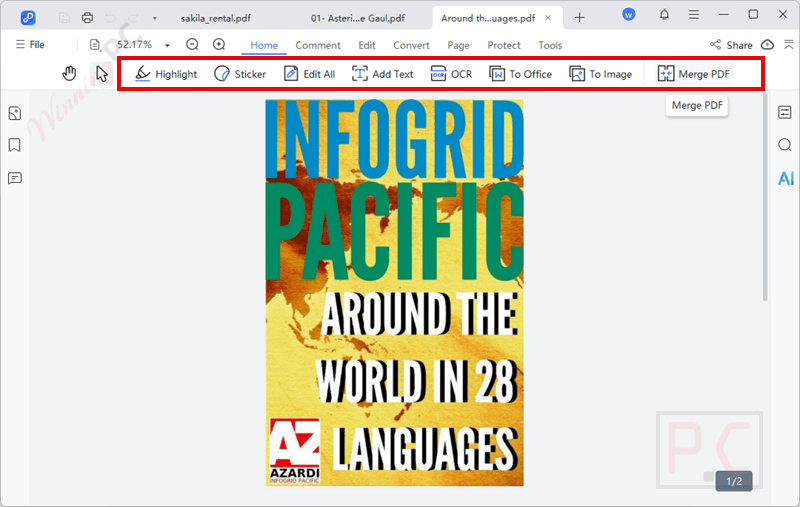The image size is (800, 507).
Task: Click the page display mode icon
Action: 95,45
